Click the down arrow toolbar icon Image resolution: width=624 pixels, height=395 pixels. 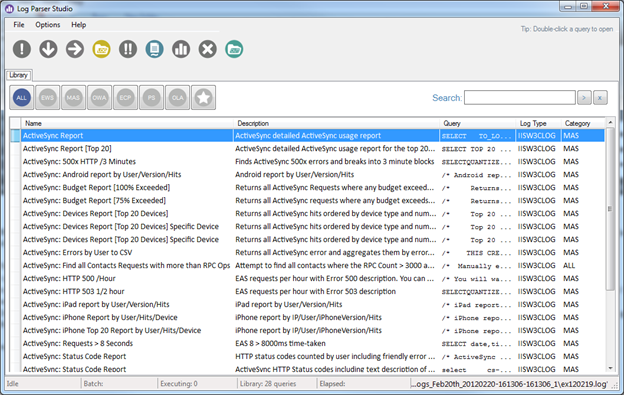[x=48, y=49]
